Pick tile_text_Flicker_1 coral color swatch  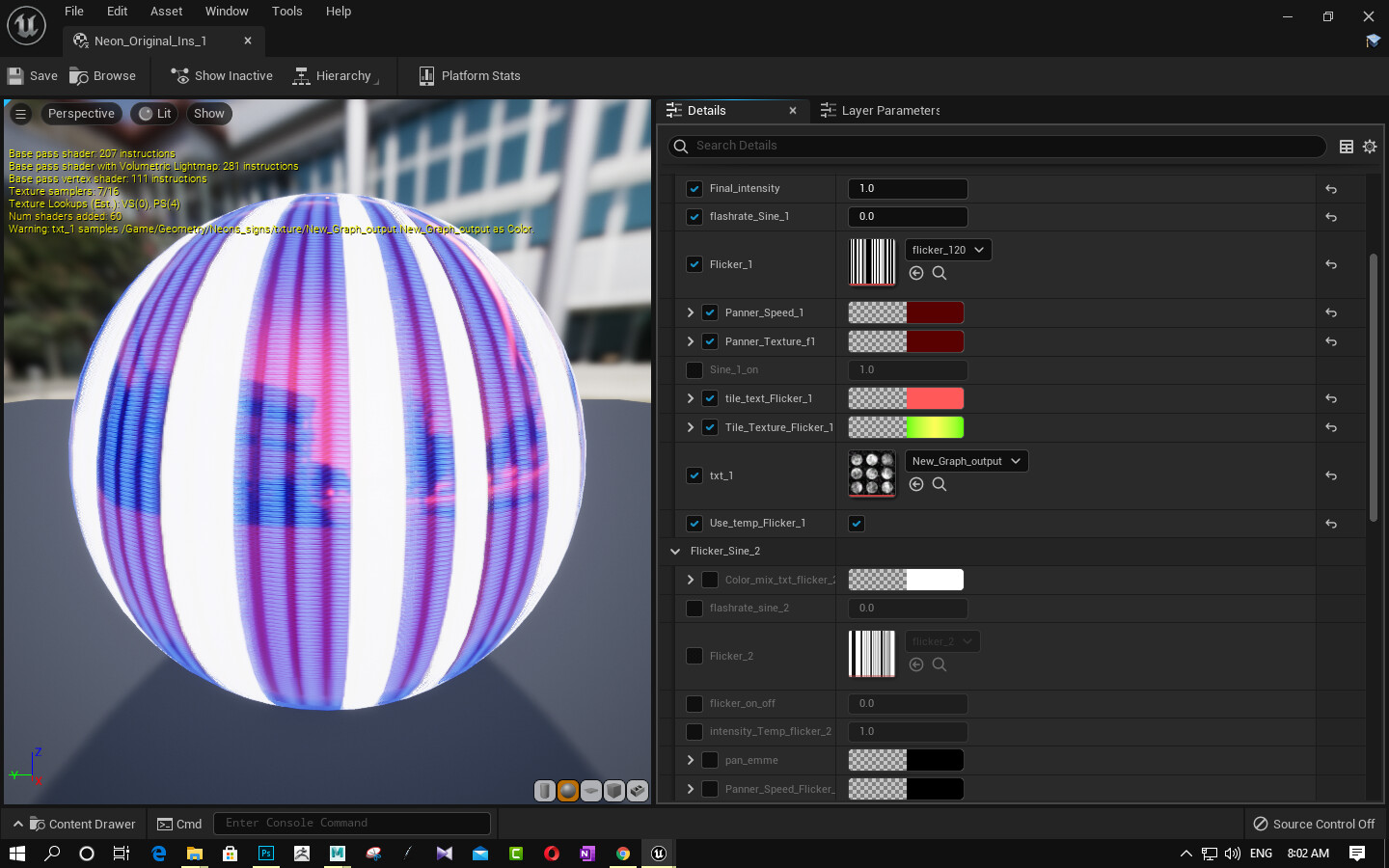935,398
